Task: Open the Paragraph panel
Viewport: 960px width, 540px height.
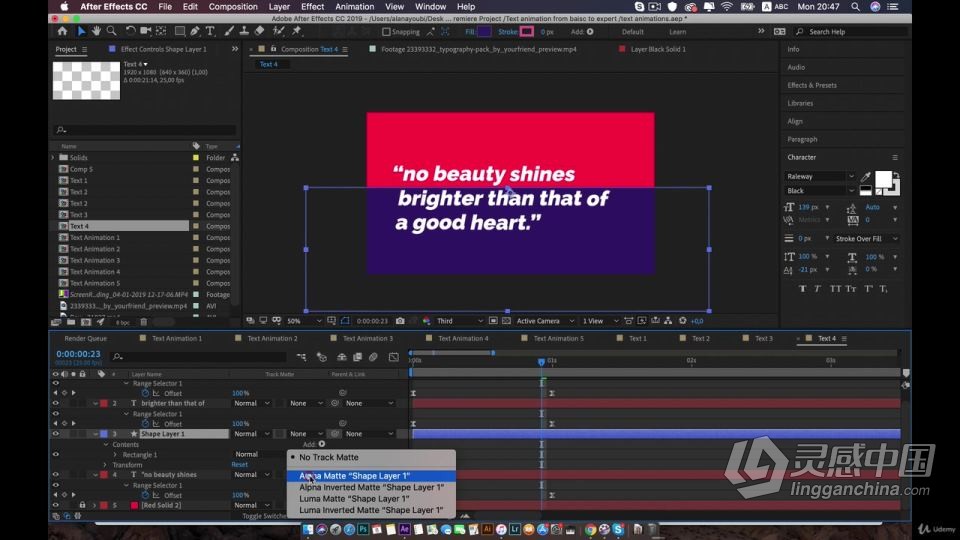Action: (x=802, y=140)
